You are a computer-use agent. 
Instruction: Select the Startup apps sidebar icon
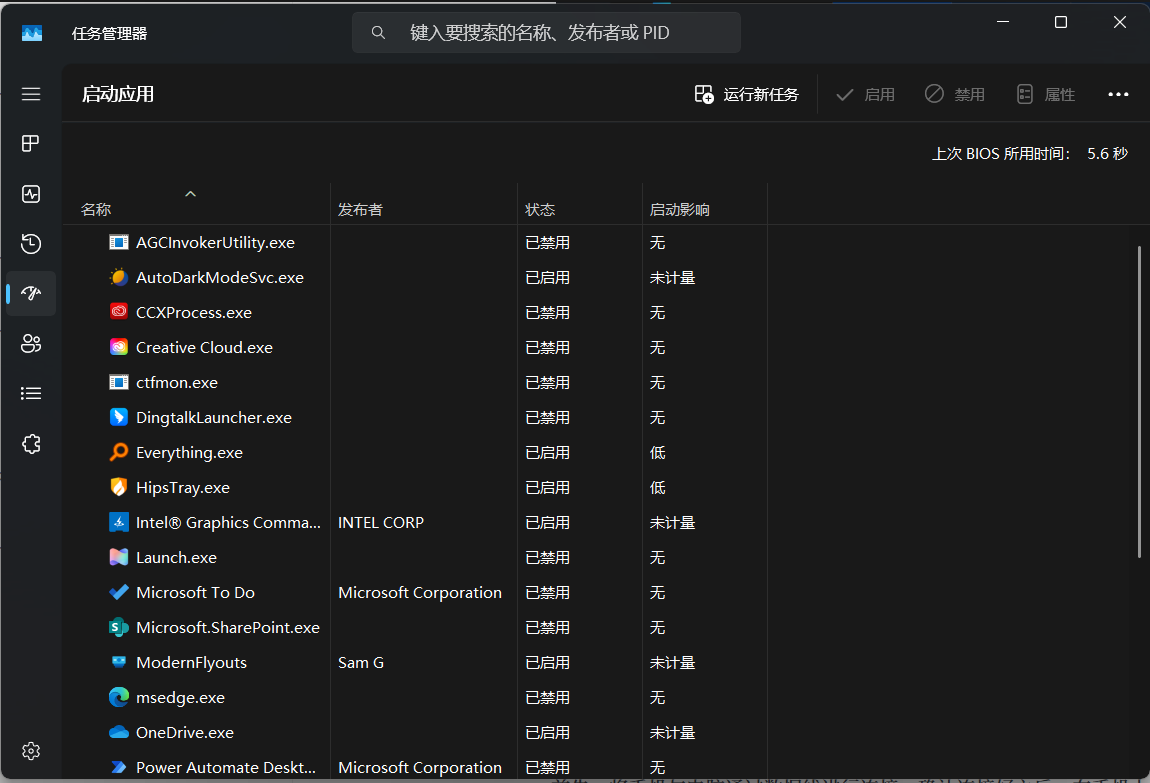pos(31,293)
